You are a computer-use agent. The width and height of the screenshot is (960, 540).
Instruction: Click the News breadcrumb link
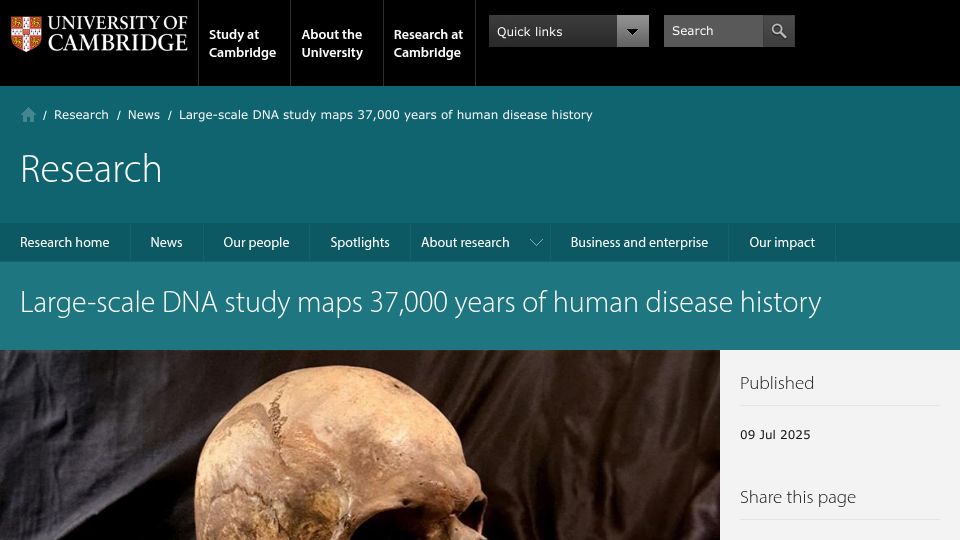click(x=144, y=114)
